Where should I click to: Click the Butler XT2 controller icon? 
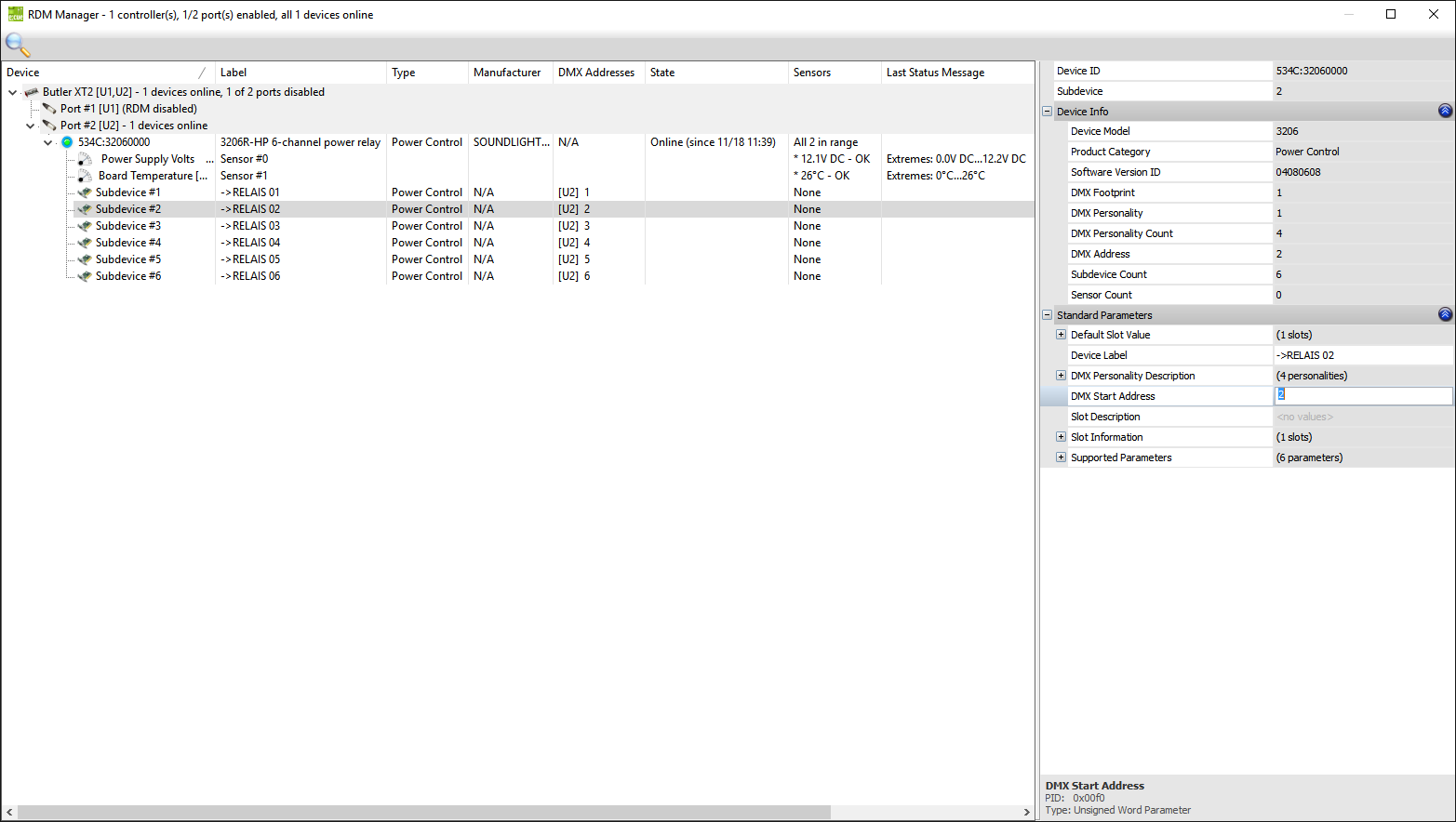[x=32, y=92]
